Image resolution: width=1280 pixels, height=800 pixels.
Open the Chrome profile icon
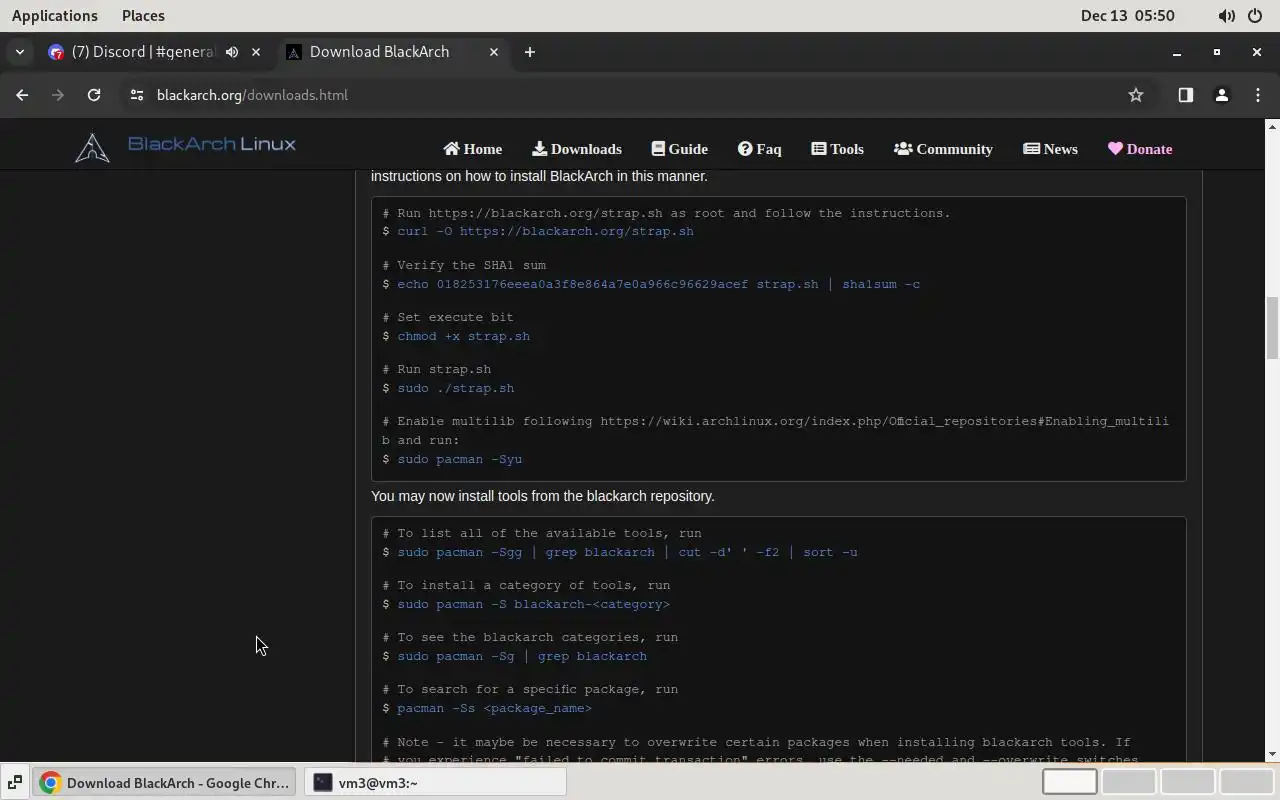tap(1221, 95)
